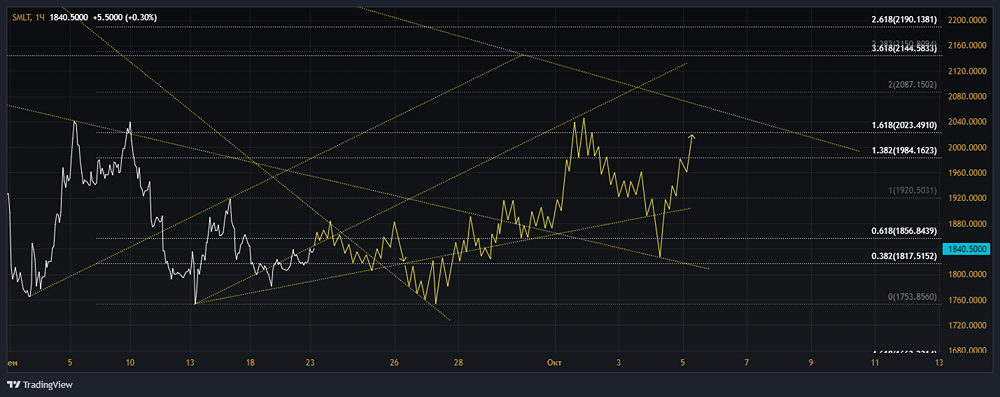The width and height of the screenshot is (1000, 397).
Task: Select the 0.382(1817.5152) Fibonacci label
Action: pyautogui.click(x=904, y=256)
